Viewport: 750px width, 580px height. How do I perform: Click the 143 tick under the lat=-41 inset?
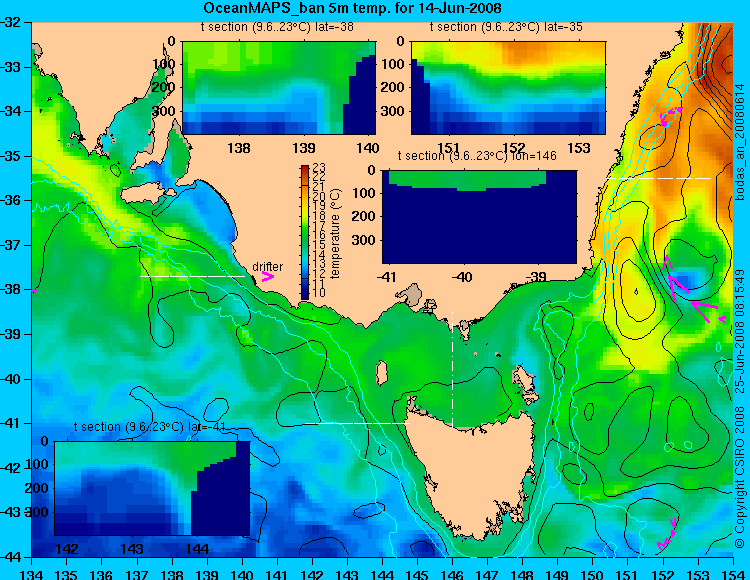click(x=132, y=549)
